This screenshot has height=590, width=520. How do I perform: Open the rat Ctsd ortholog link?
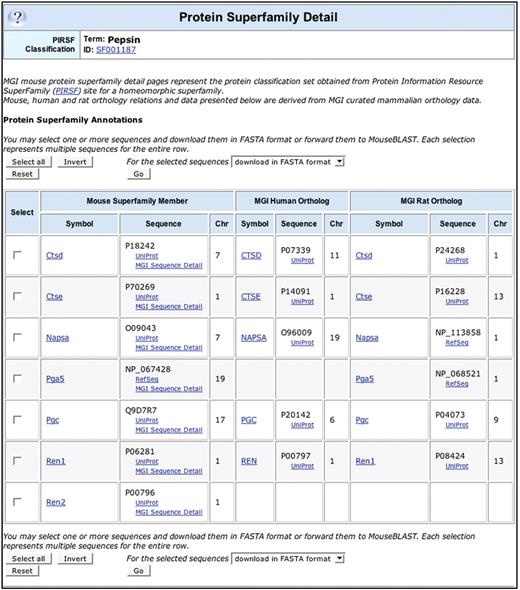click(x=364, y=255)
